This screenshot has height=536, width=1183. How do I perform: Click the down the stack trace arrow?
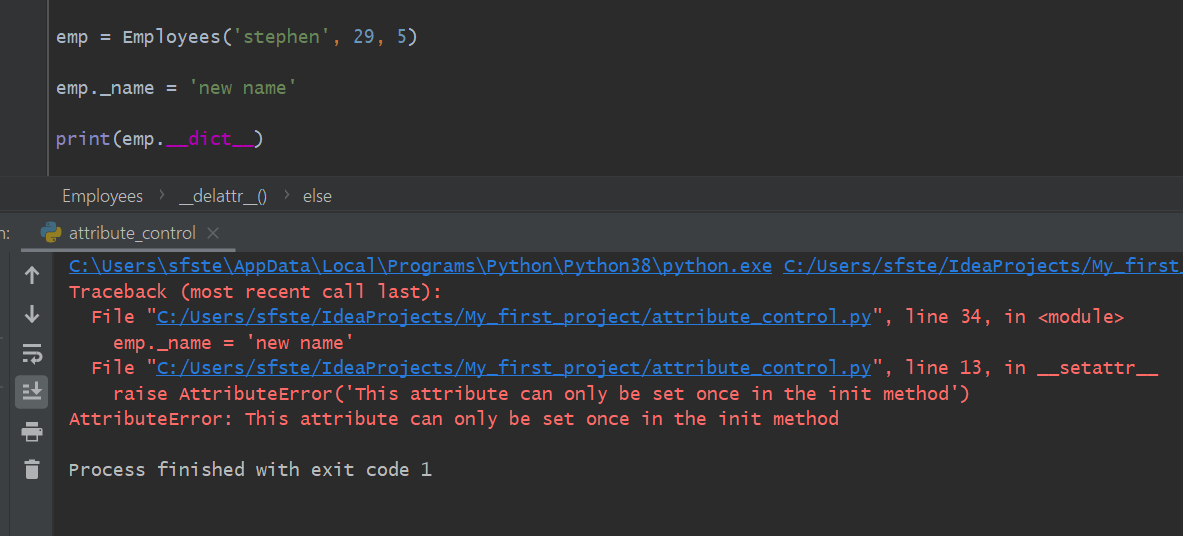(32, 314)
